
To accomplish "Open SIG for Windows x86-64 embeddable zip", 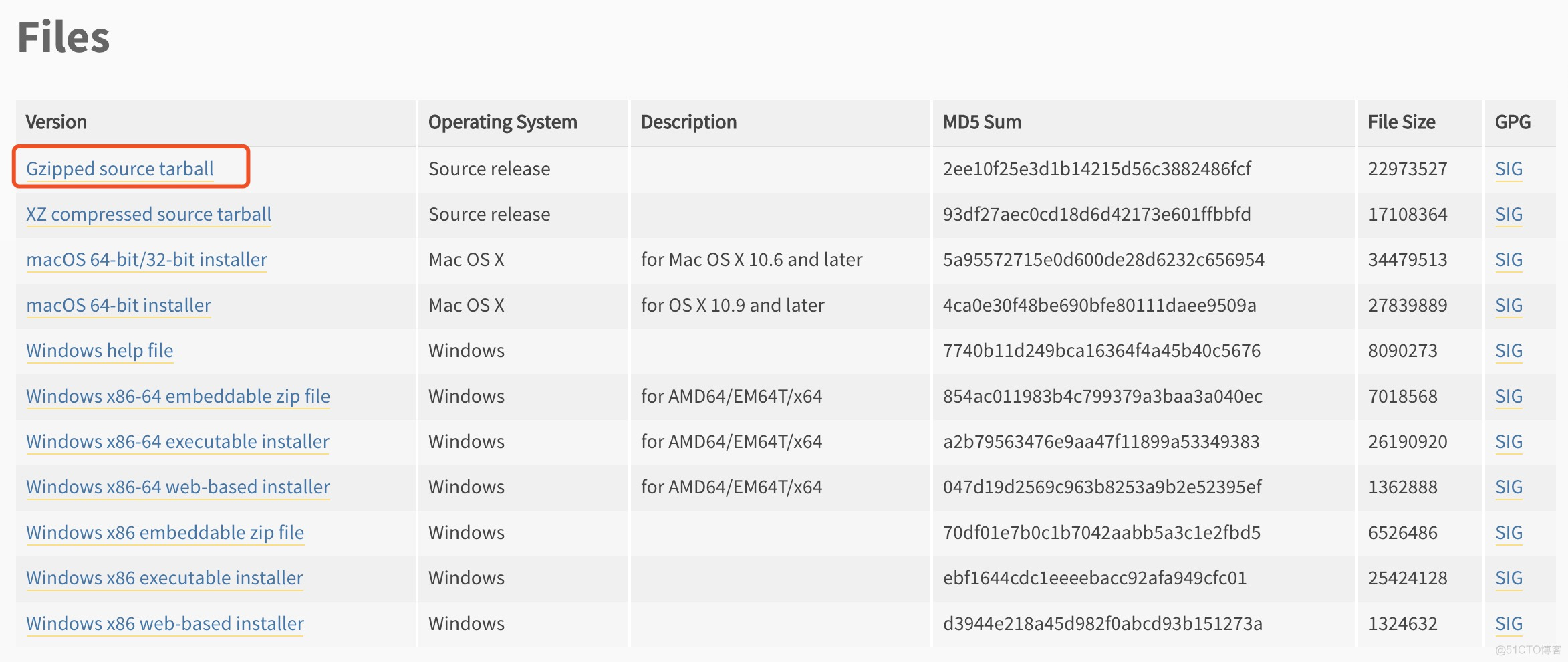I will tap(1509, 397).
